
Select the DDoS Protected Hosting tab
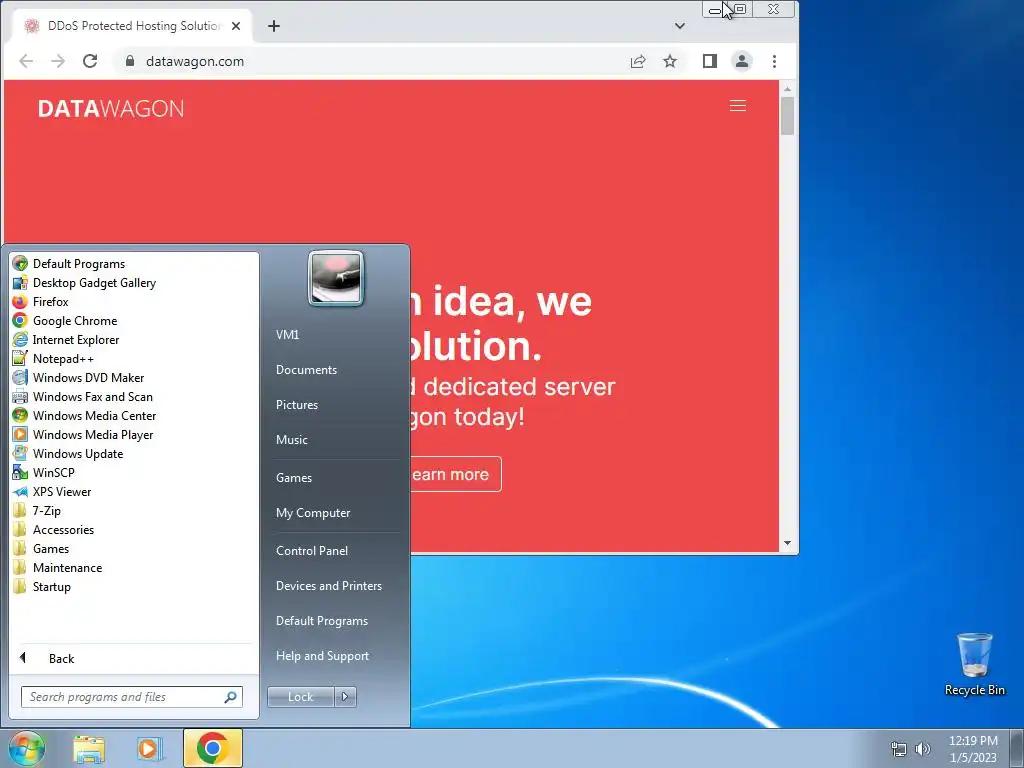(x=133, y=26)
